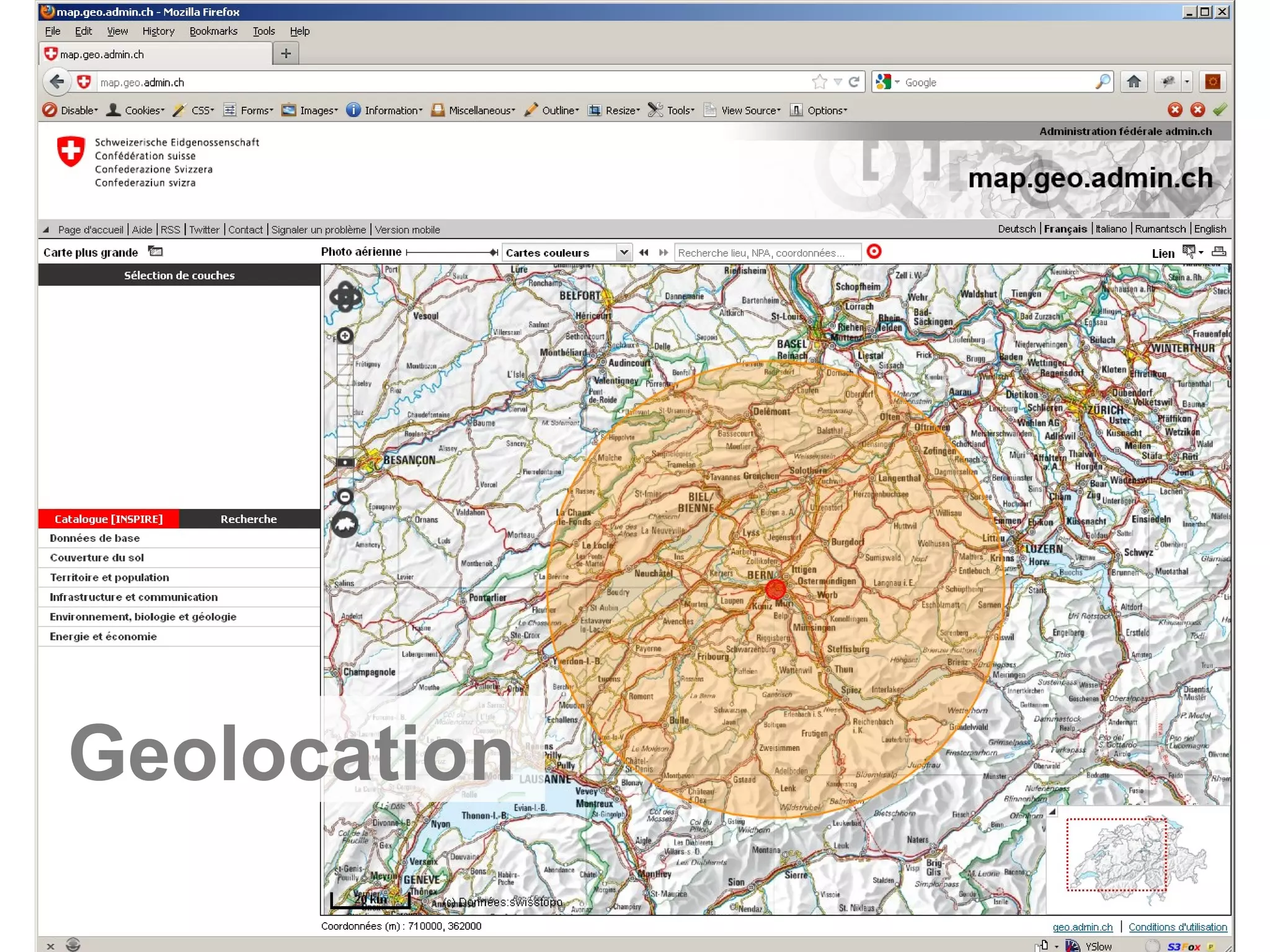Collapse the overview map arrow

pyautogui.click(x=1052, y=811)
